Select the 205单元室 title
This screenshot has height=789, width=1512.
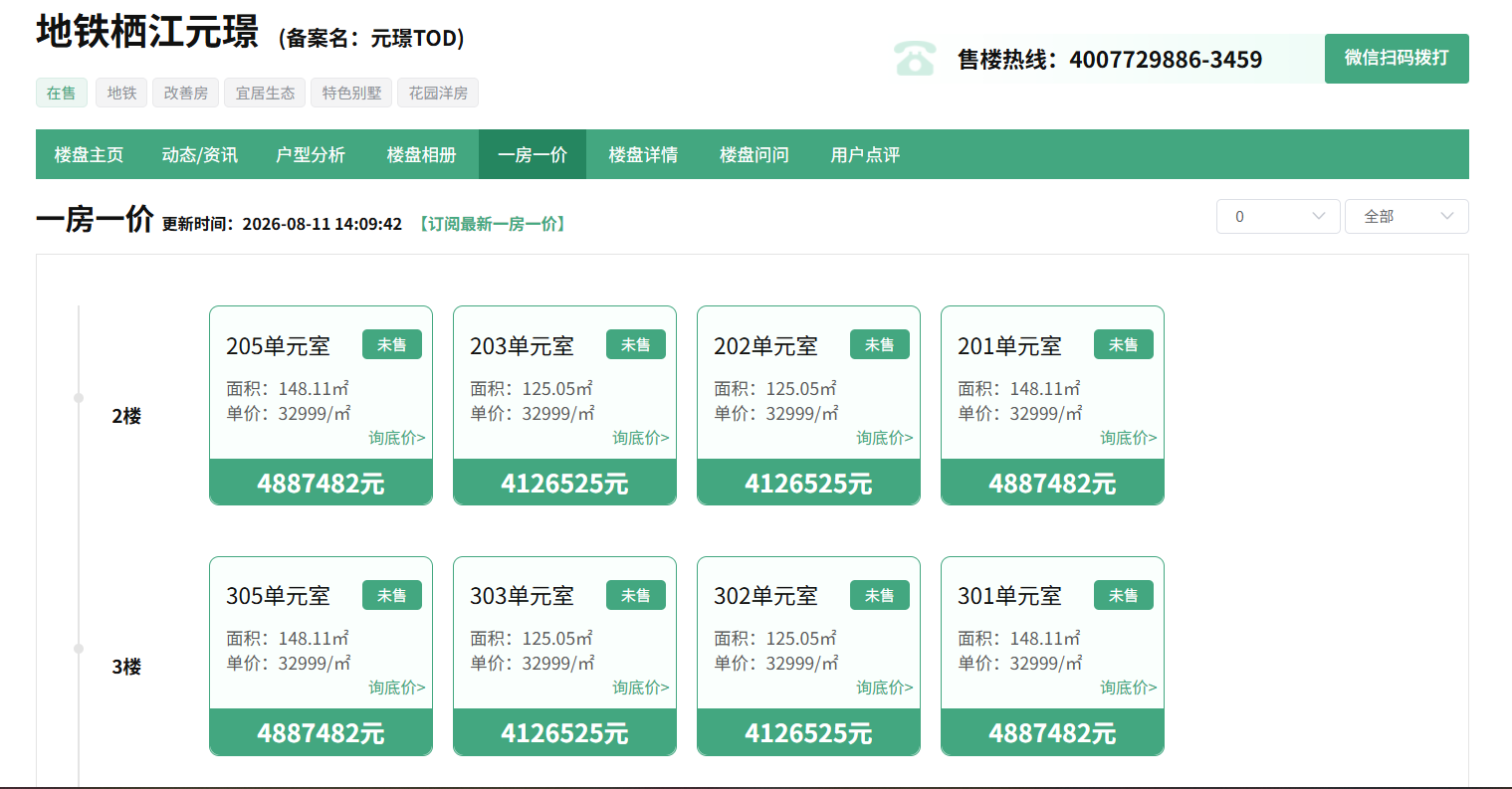[x=278, y=346]
